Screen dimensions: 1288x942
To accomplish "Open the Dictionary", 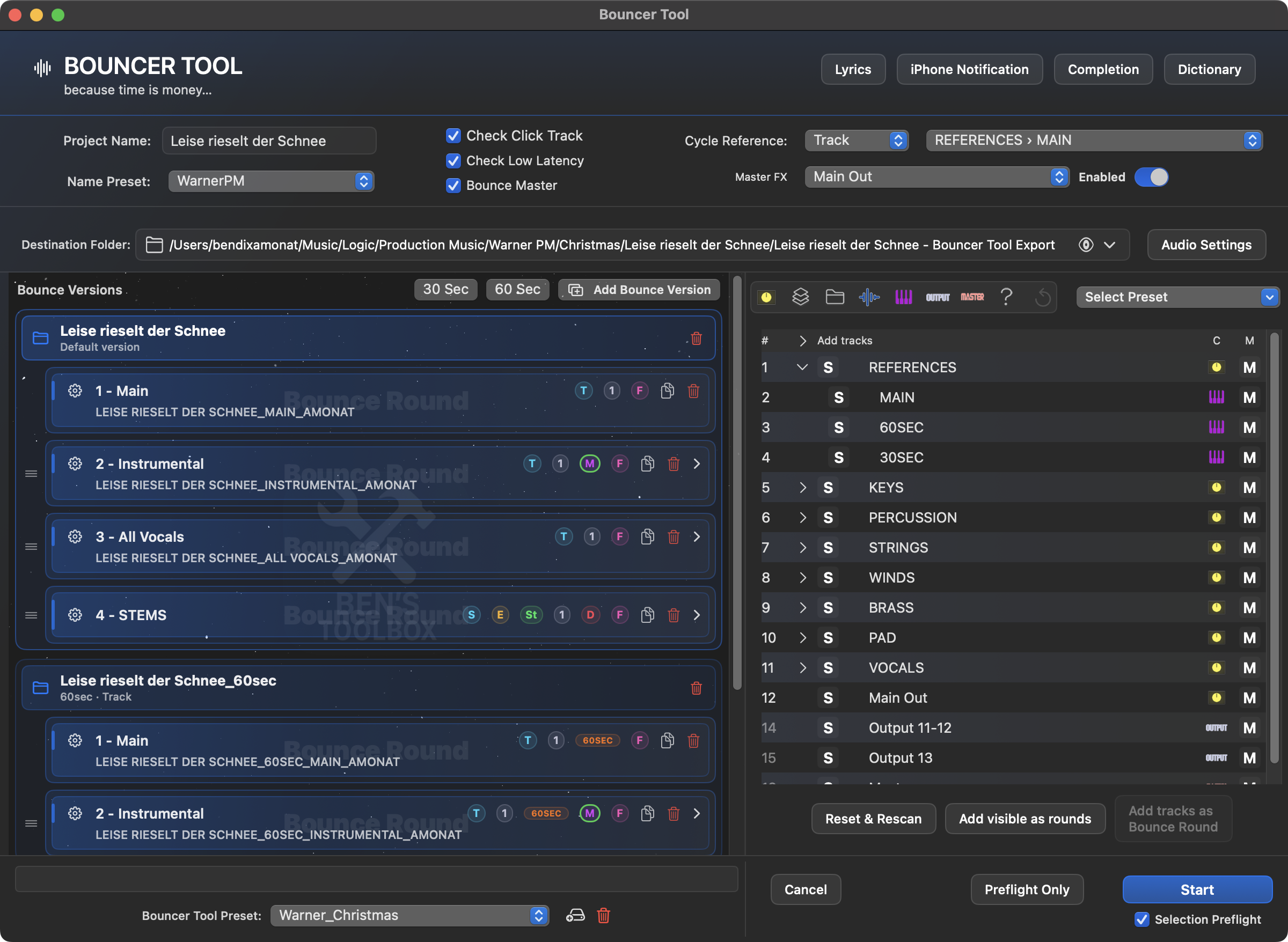I will pos(1209,69).
